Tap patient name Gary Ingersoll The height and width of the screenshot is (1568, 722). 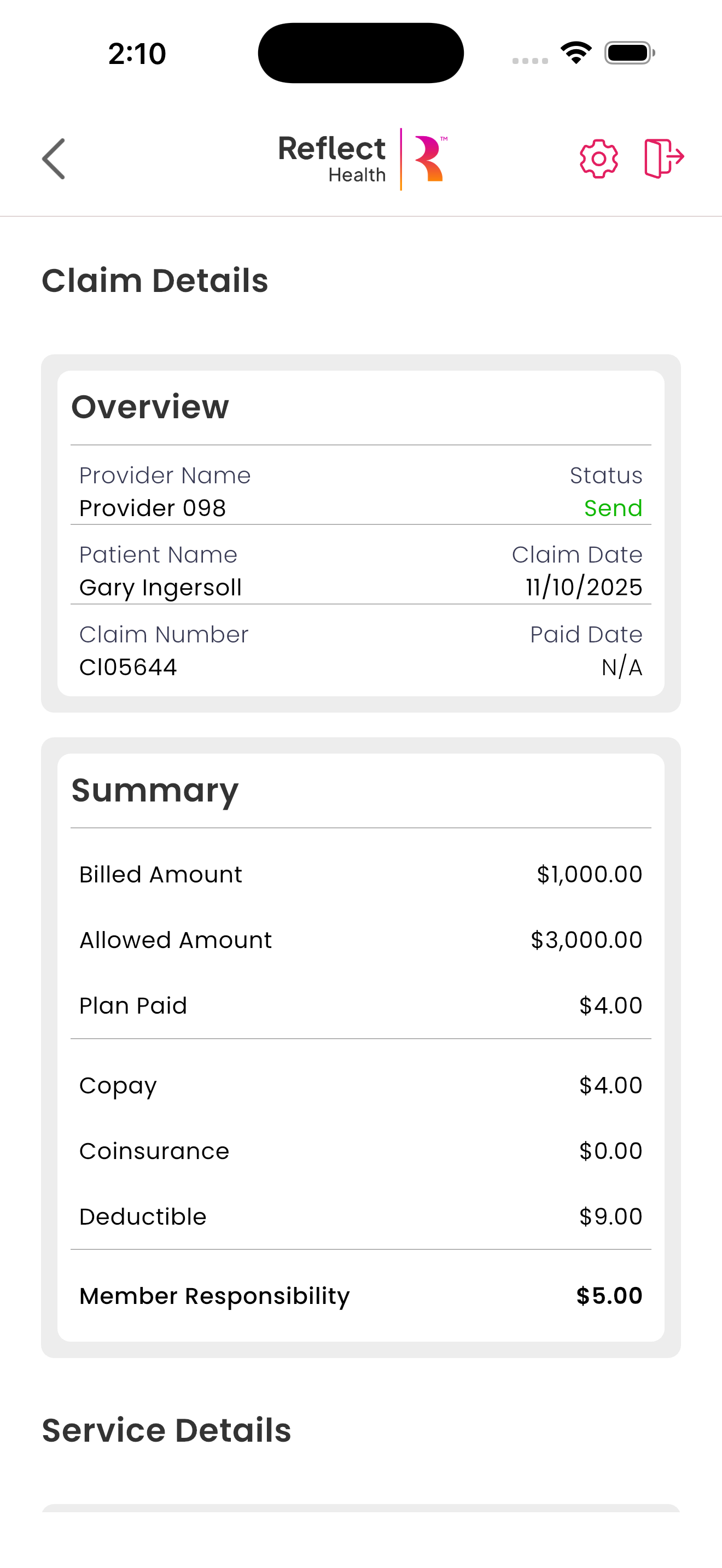click(x=161, y=587)
